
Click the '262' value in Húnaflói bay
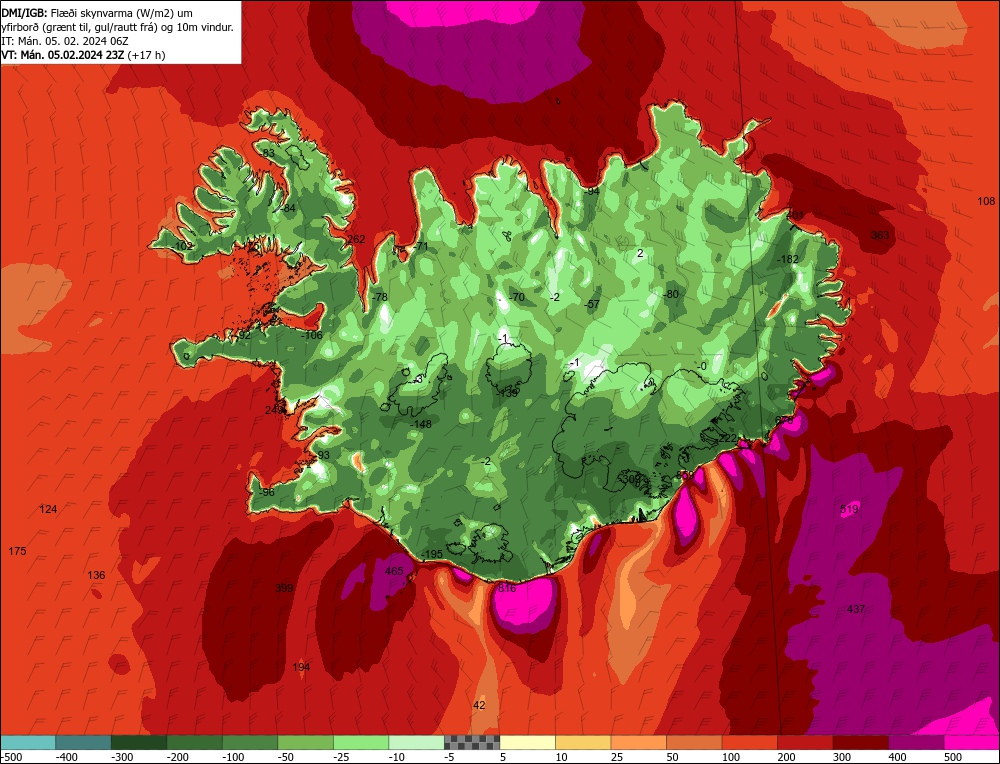coord(356,239)
